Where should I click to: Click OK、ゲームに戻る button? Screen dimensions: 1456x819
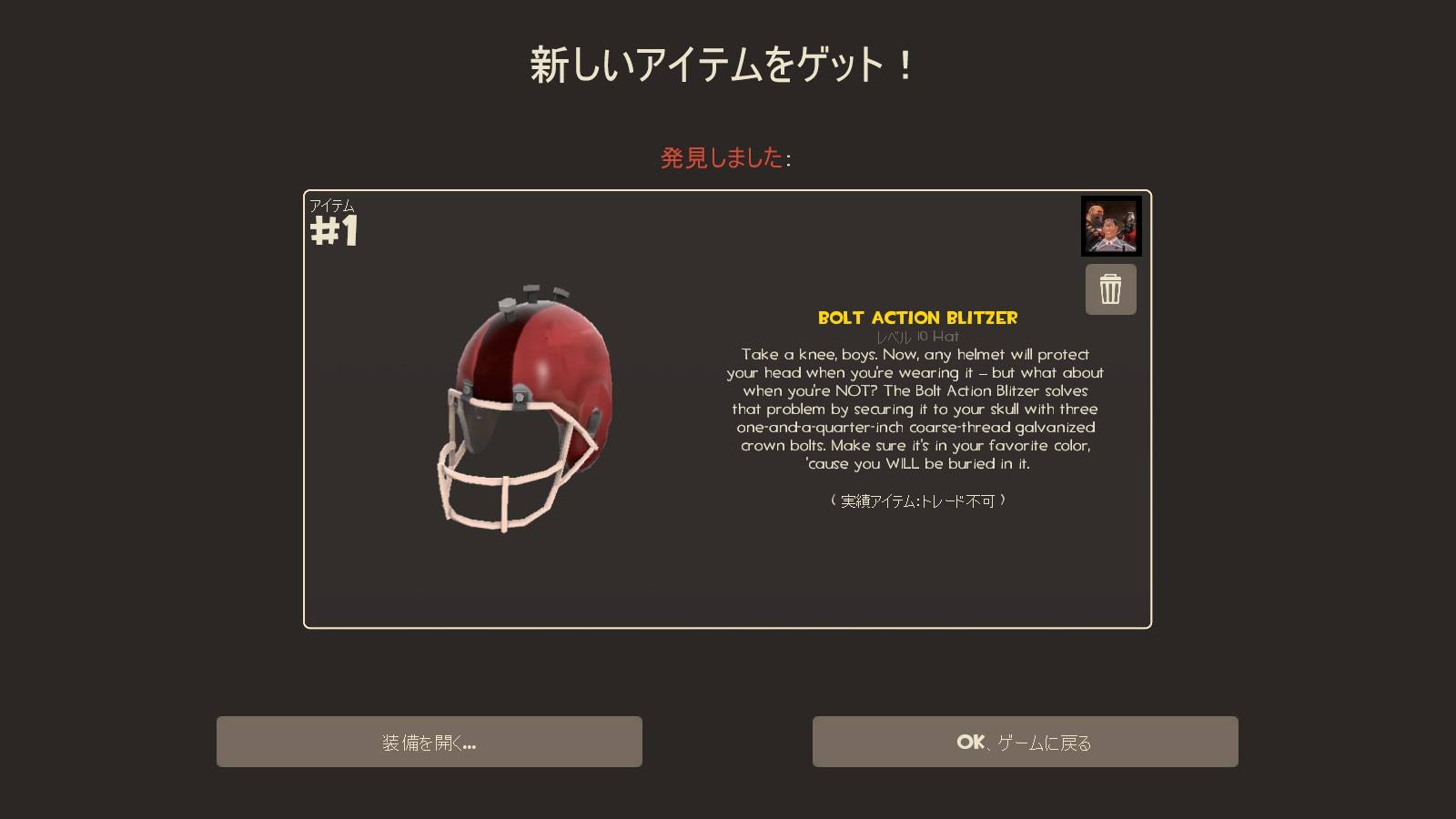(x=1025, y=742)
